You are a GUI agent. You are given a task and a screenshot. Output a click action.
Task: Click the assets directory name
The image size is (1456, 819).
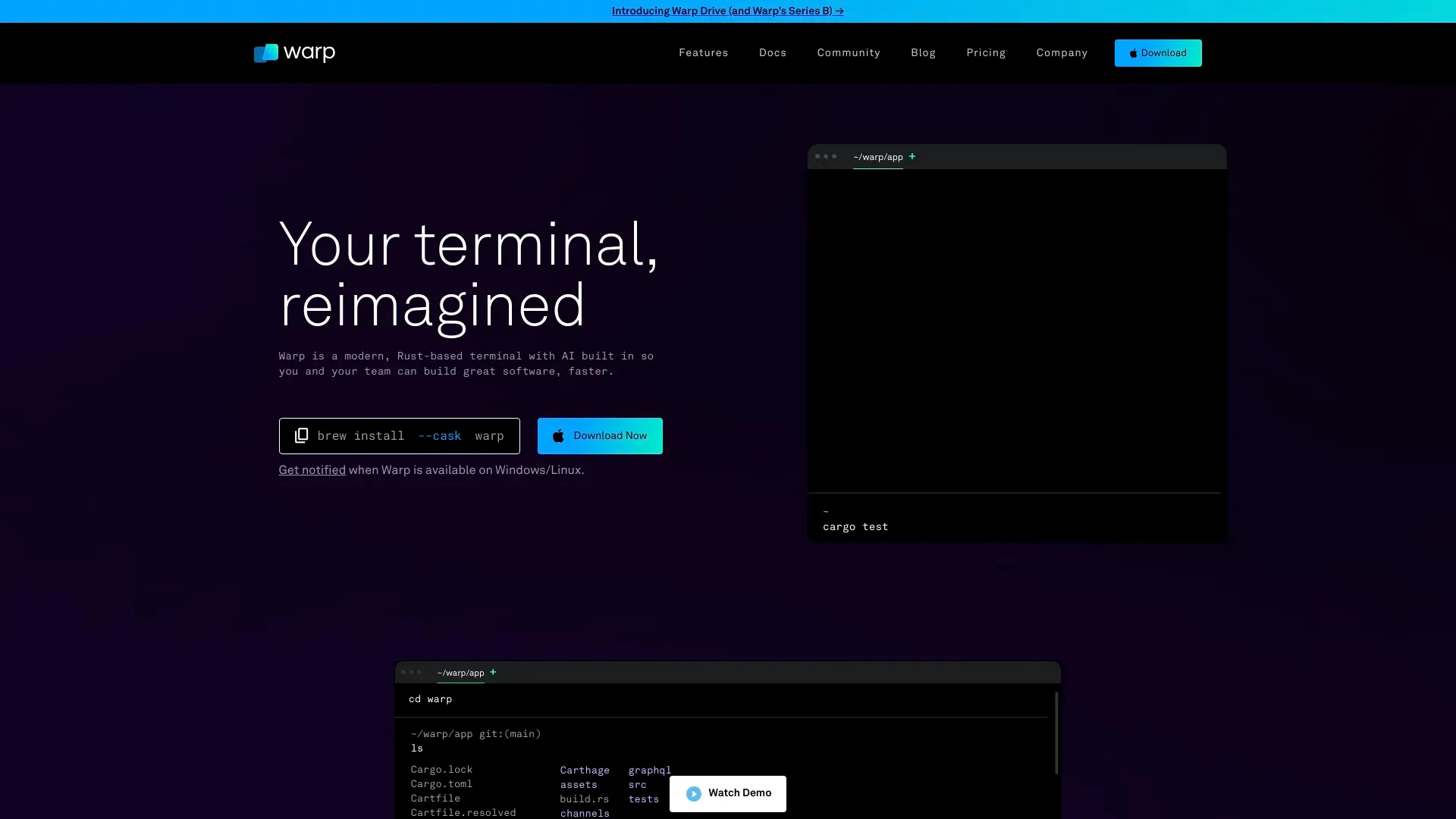pos(579,785)
